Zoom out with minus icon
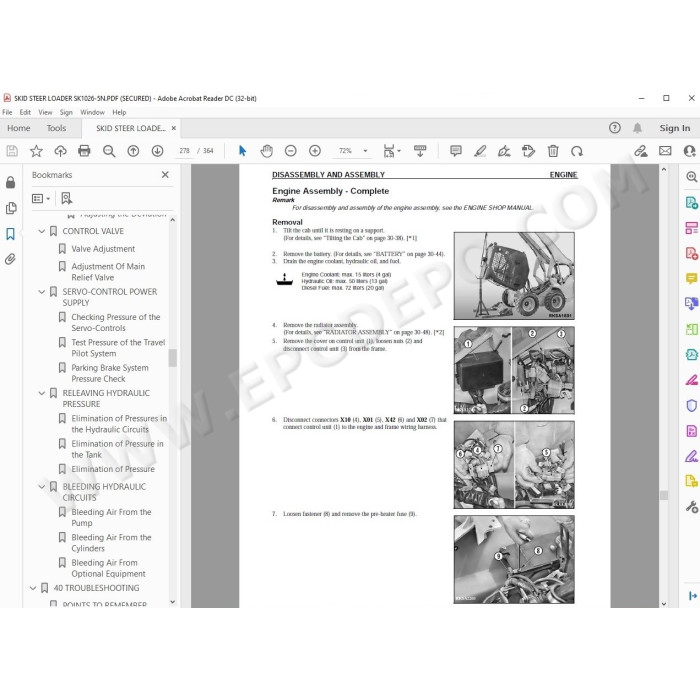The height and width of the screenshot is (700, 700). point(291,151)
